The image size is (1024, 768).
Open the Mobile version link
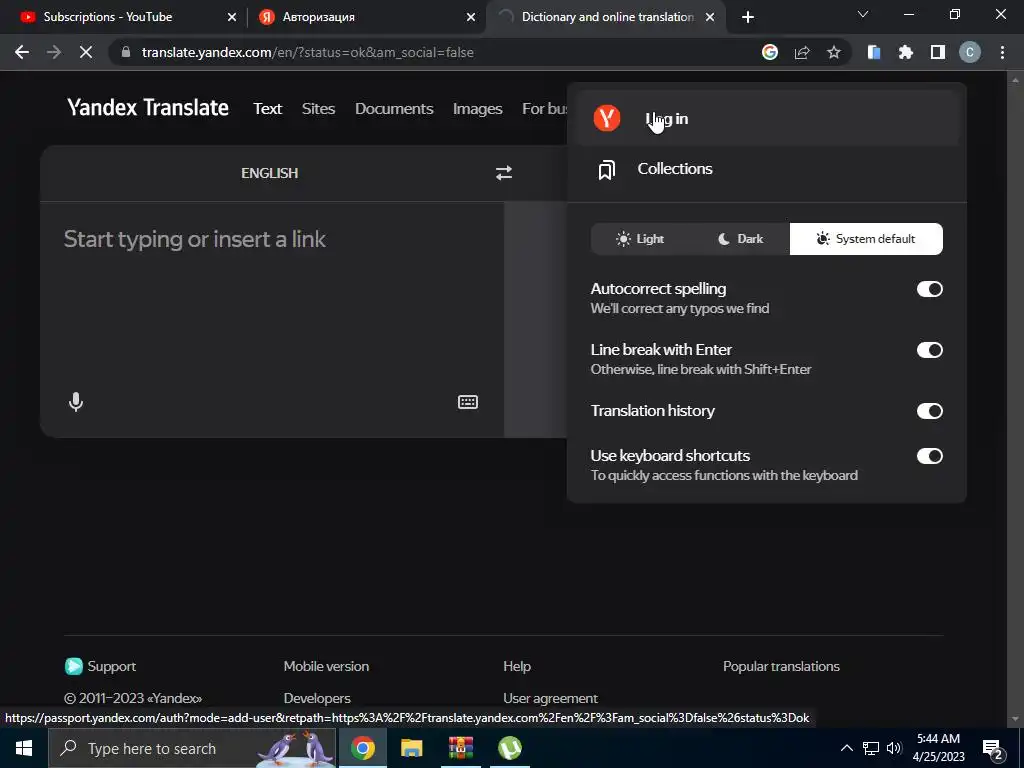click(326, 666)
